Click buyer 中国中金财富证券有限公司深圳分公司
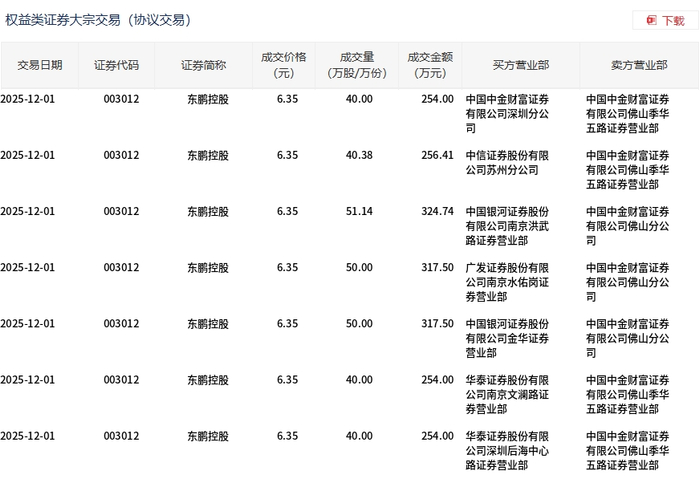Viewport: 700px width, 483px height. (507, 114)
